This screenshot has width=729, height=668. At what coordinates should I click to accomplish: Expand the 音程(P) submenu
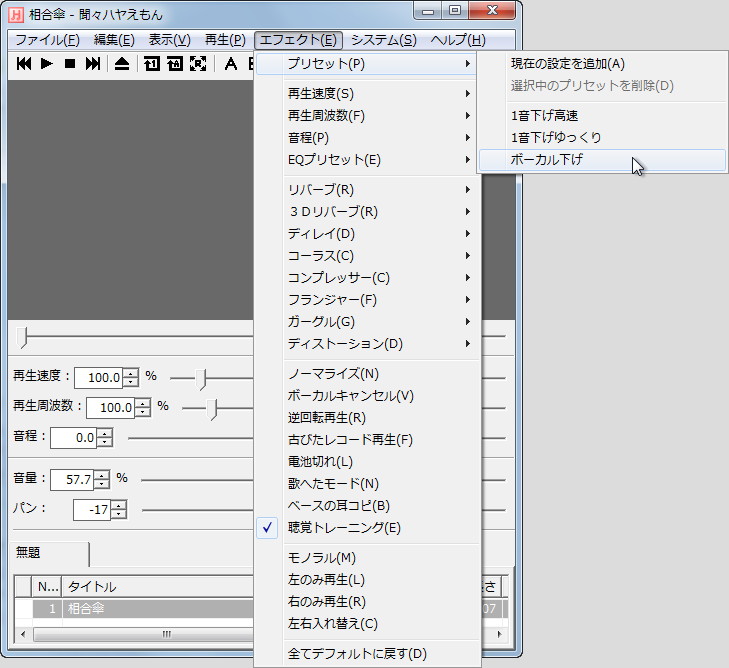point(368,138)
